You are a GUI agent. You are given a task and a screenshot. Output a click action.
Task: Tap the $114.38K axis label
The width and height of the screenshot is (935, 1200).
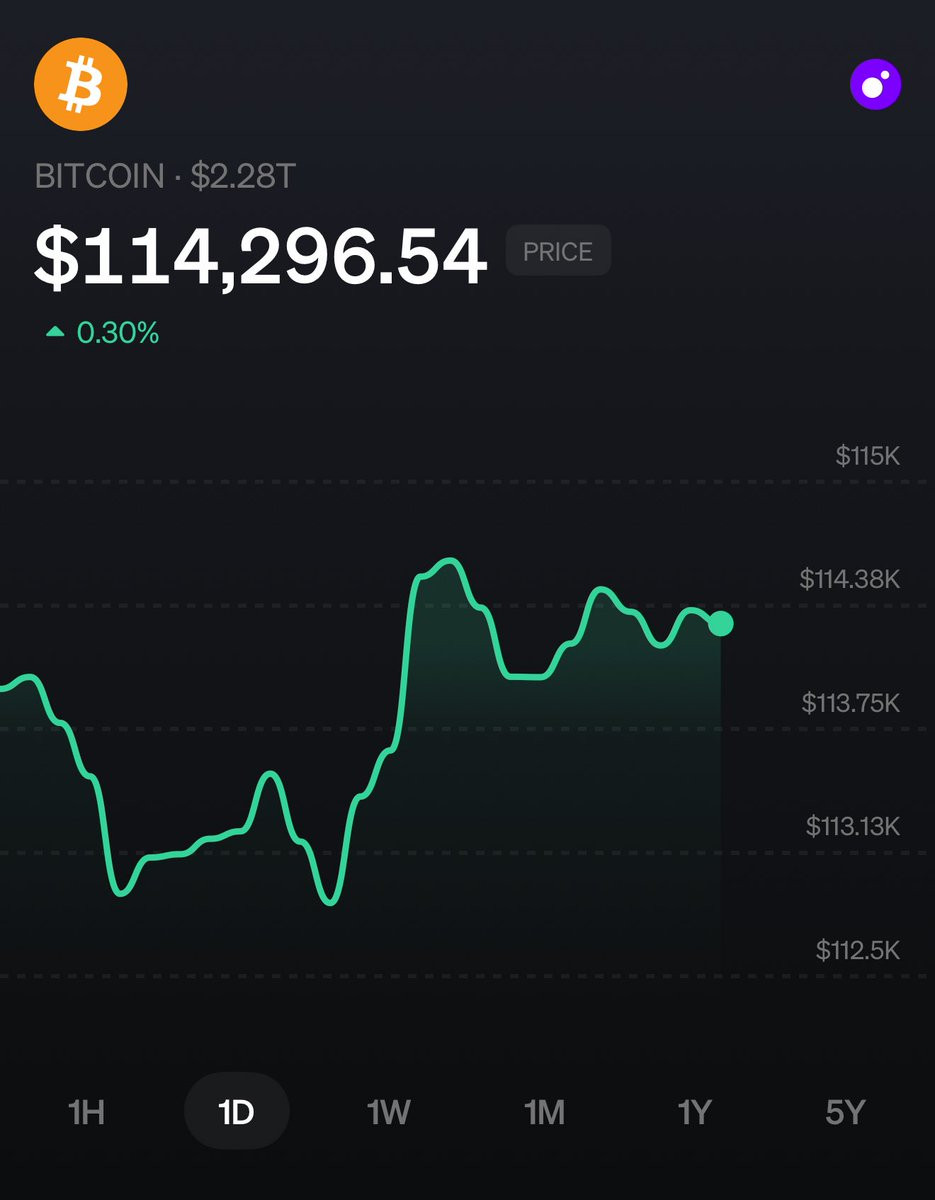(x=850, y=578)
